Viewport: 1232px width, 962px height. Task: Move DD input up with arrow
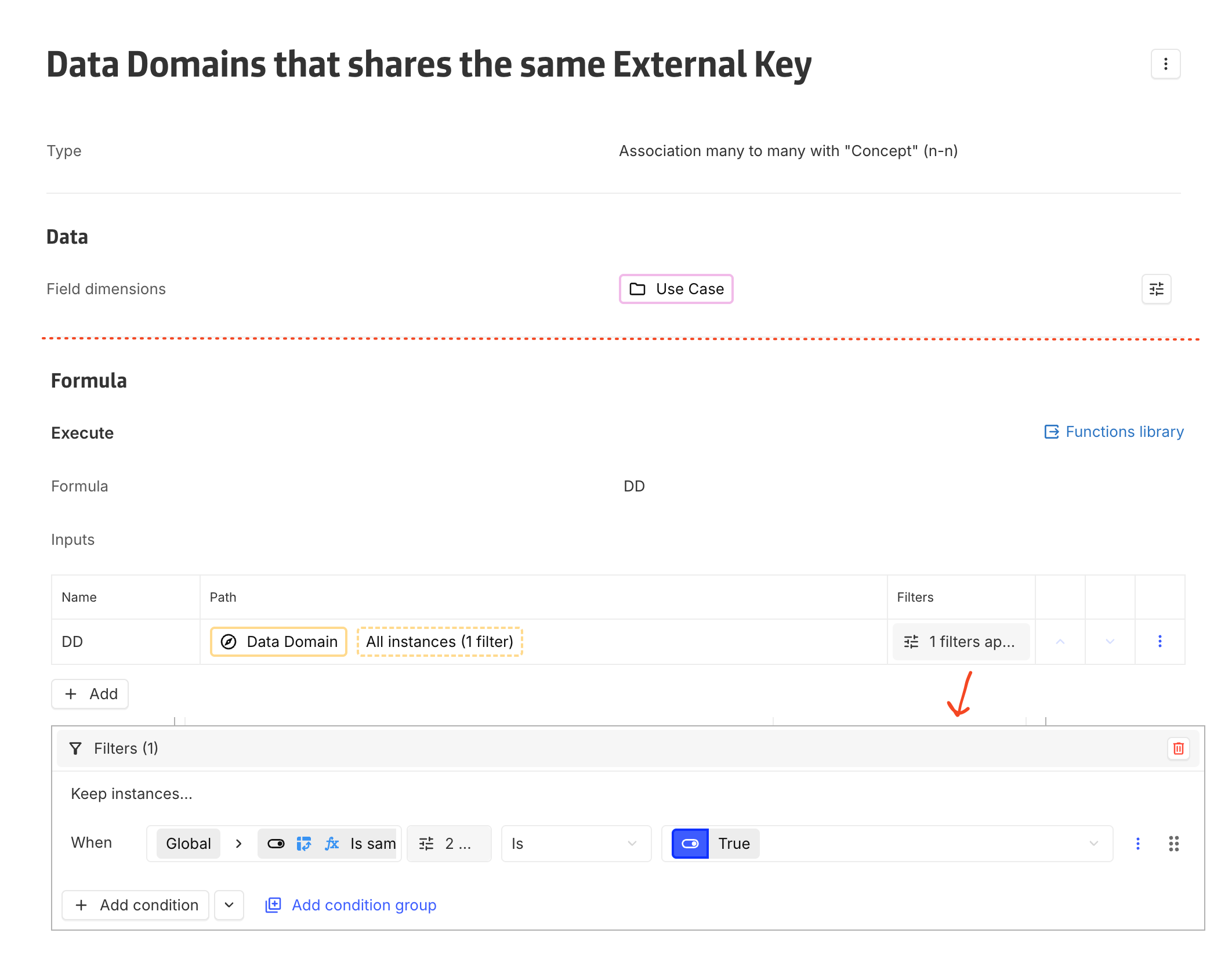(x=1060, y=641)
